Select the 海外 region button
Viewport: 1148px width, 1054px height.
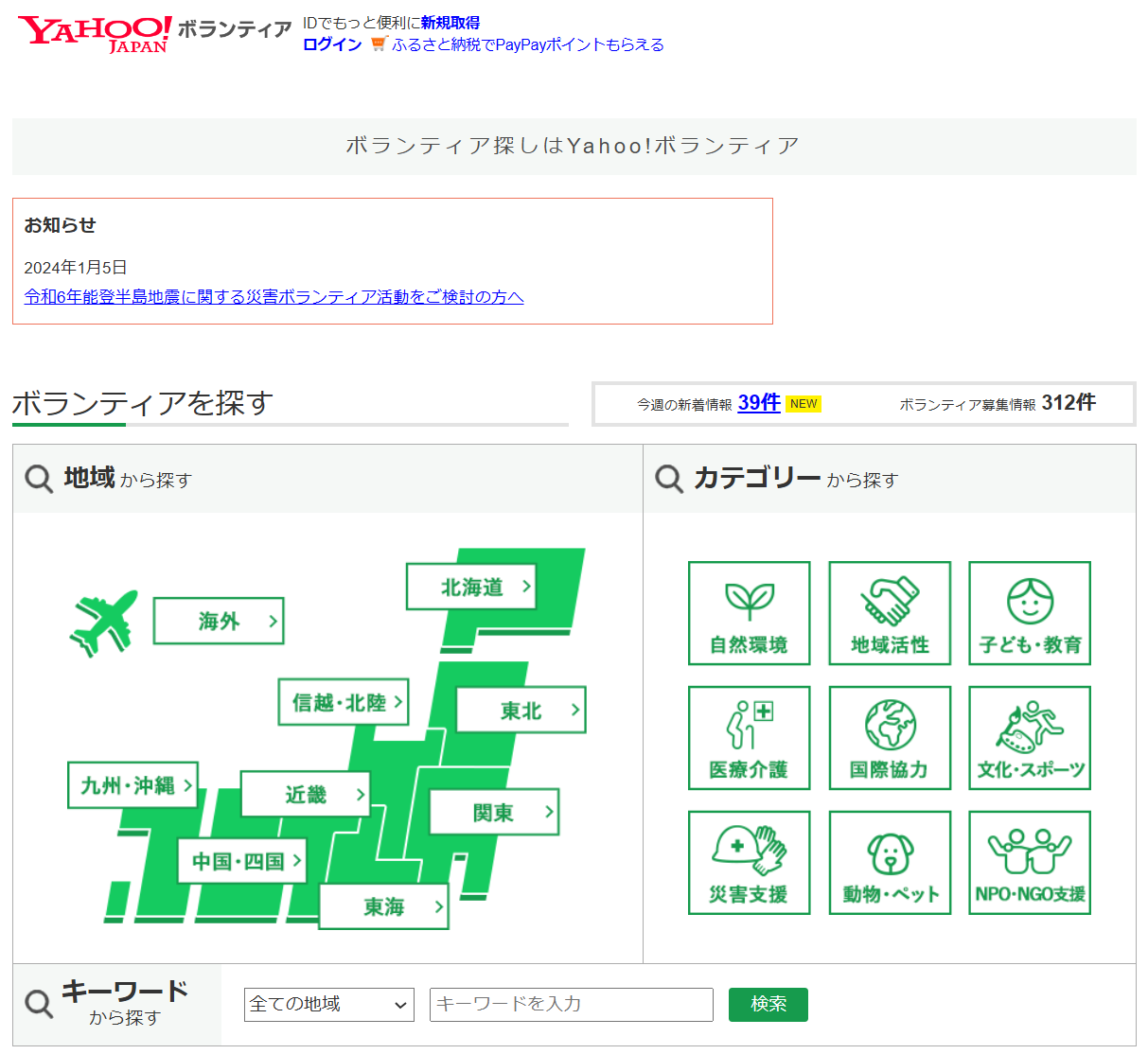(219, 621)
